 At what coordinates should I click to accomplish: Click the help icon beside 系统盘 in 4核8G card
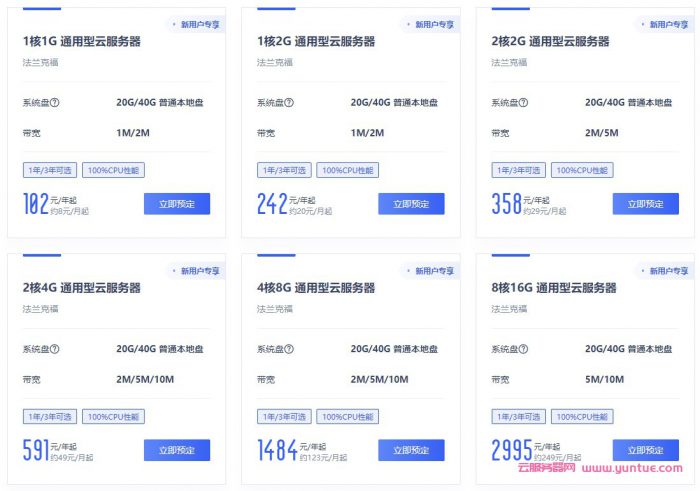[x=289, y=349]
